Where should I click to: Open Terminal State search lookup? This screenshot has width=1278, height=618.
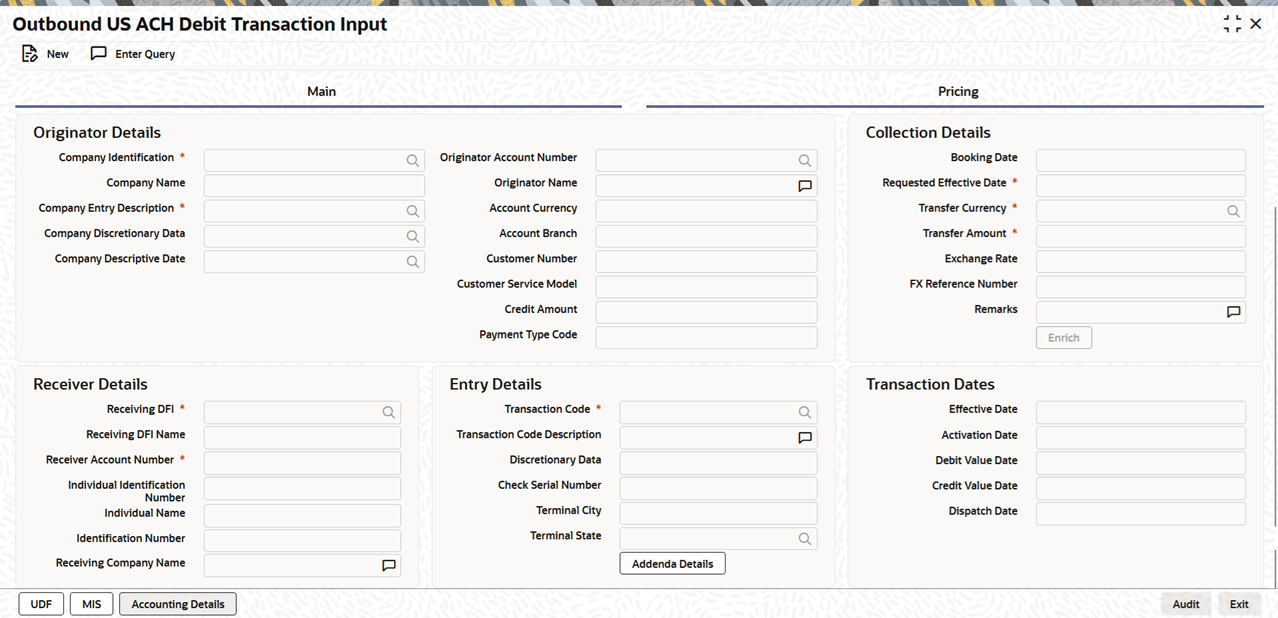[805, 538]
